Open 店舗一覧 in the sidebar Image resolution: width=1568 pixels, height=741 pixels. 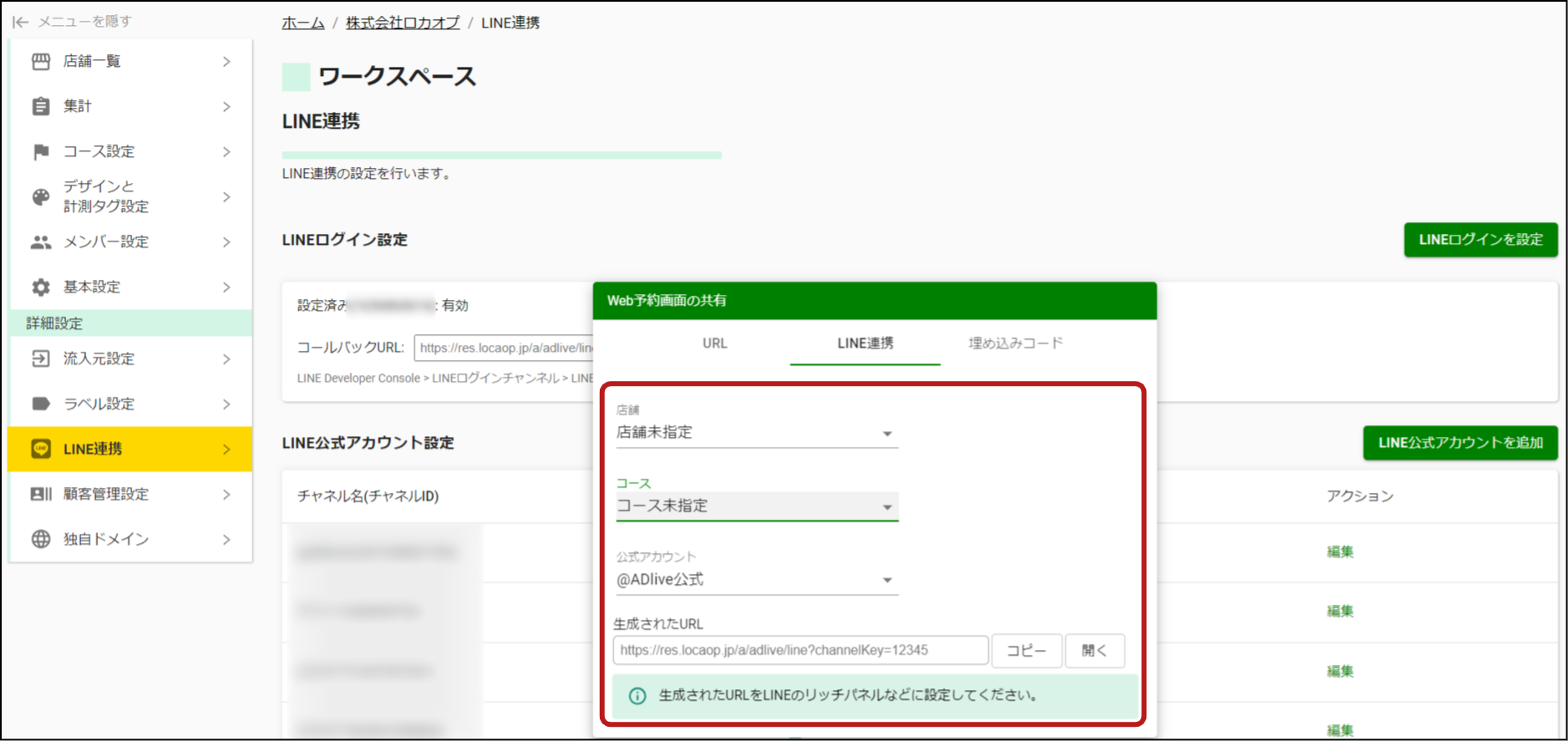pos(130,61)
